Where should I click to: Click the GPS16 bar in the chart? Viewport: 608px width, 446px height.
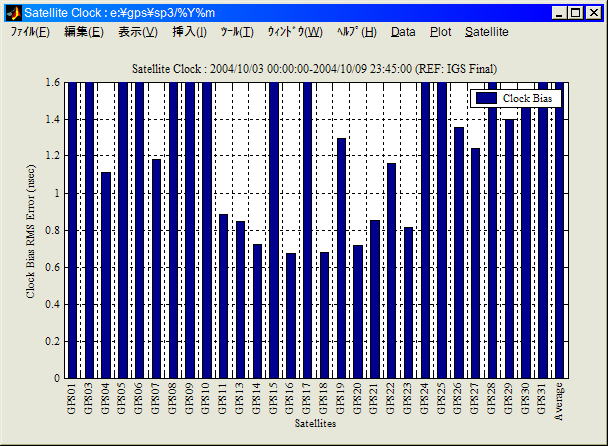pos(290,315)
